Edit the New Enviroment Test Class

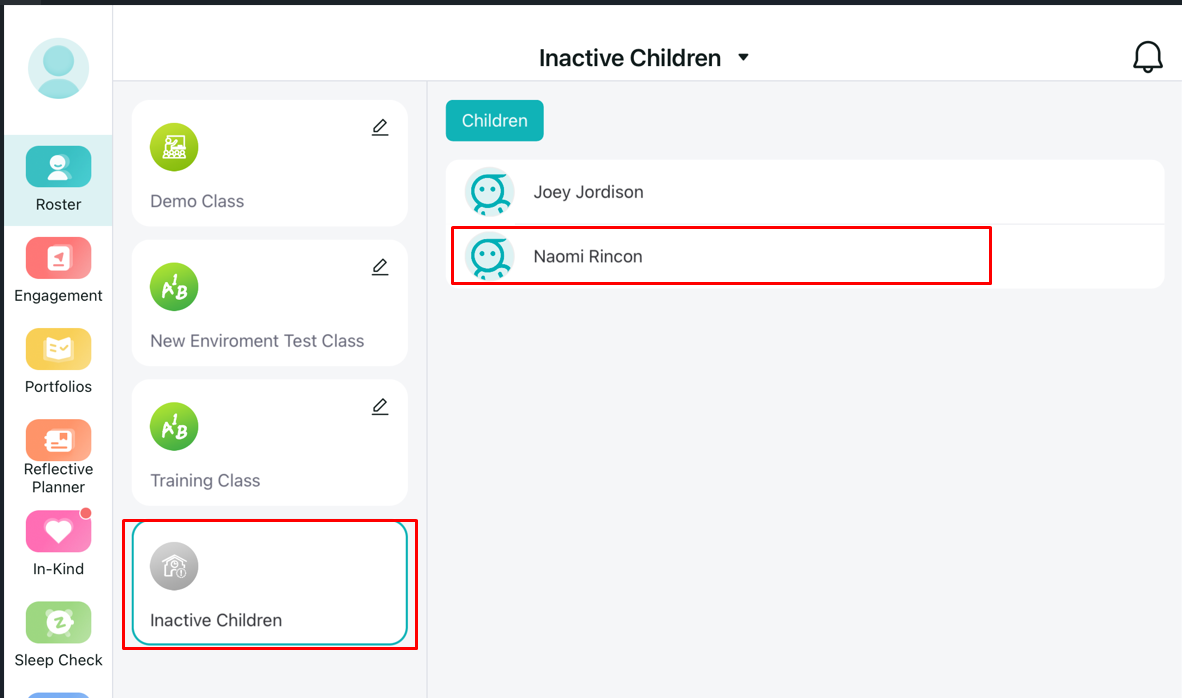(380, 267)
